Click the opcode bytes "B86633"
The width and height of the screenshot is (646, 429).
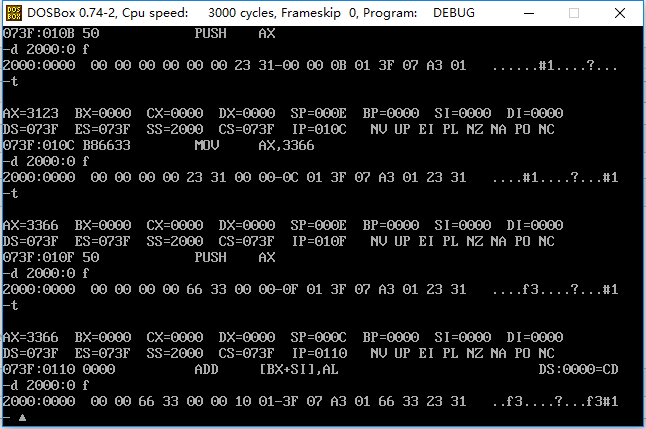click(107, 145)
